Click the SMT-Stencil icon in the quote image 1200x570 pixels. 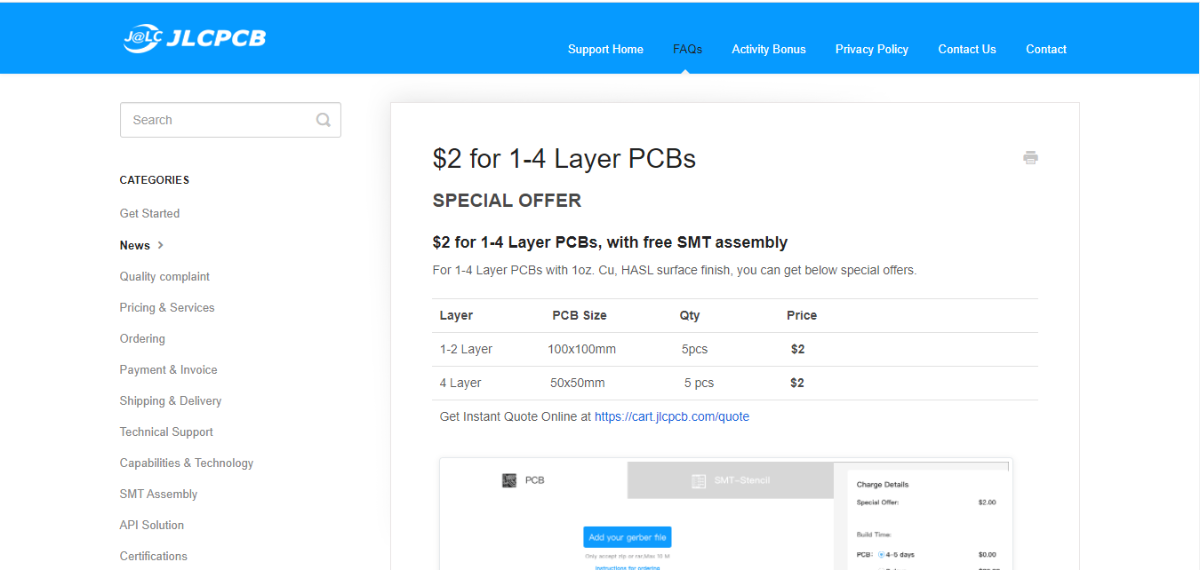(699, 481)
